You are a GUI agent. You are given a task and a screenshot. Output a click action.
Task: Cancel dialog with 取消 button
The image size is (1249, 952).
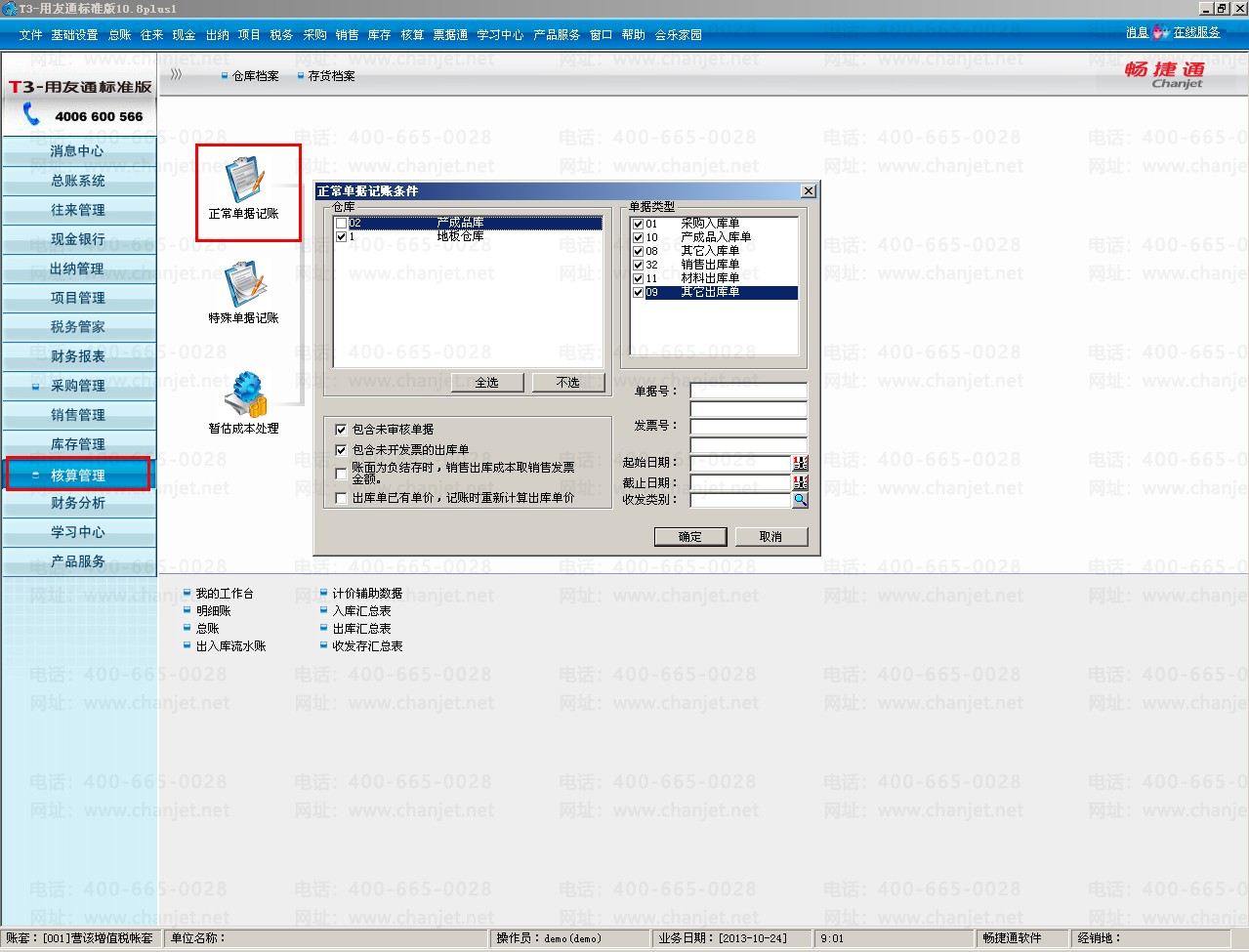click(x=770, y=536)
